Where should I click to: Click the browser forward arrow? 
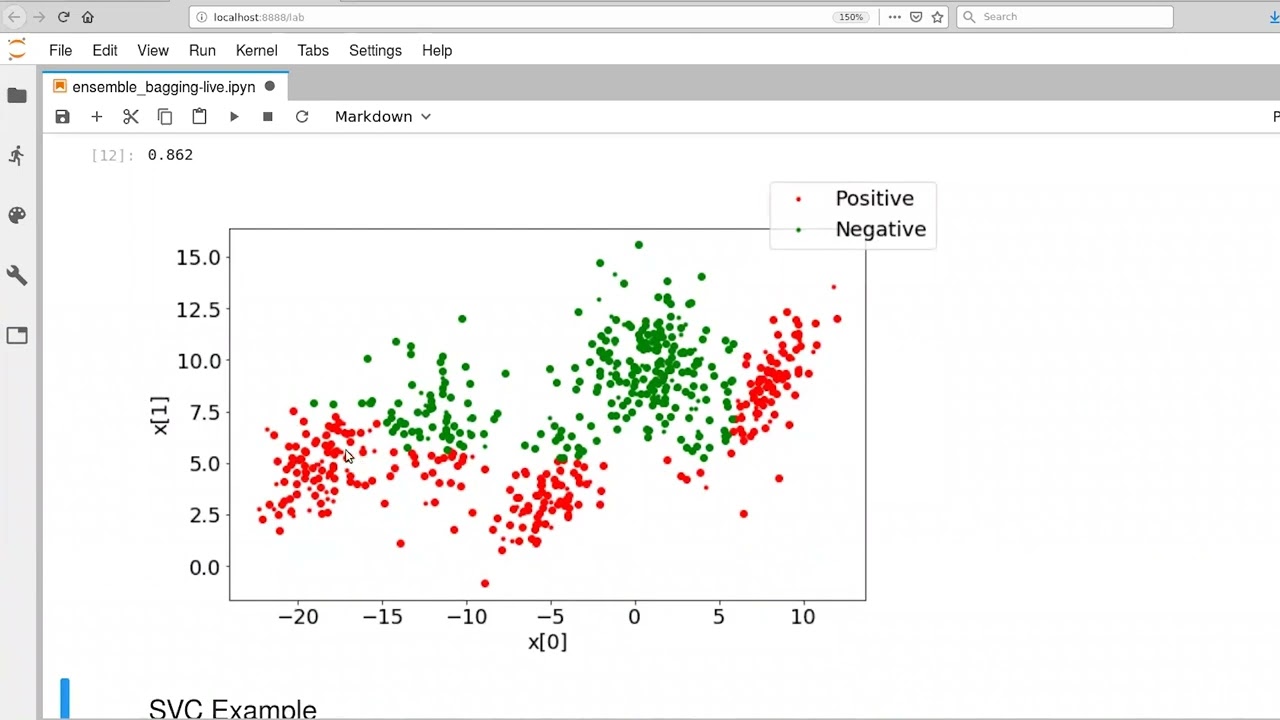click(x=38, y=17)
